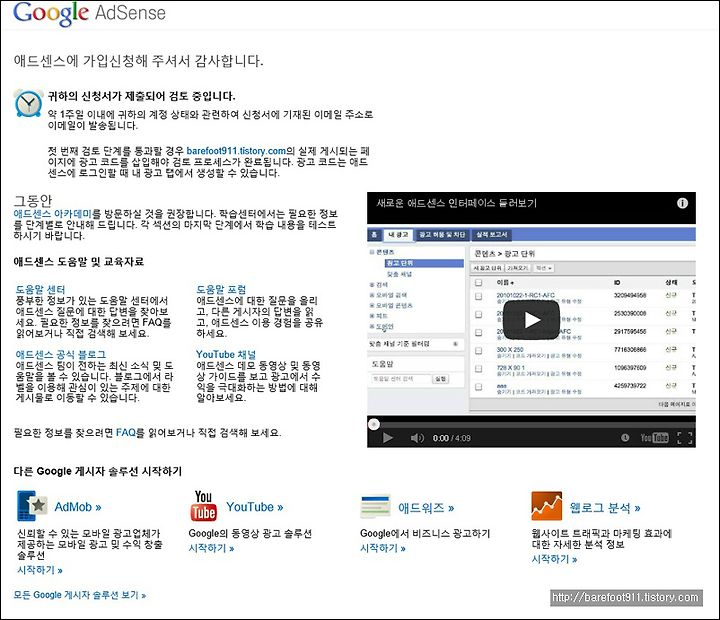The width and height of the screenshot is (720, 620).
Task: Open the 애드워즈 » heading link
Action: pos(426,508)
